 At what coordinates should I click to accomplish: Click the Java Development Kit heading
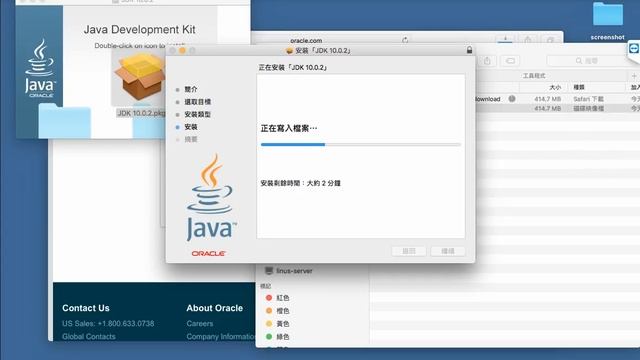coord(140,29)
